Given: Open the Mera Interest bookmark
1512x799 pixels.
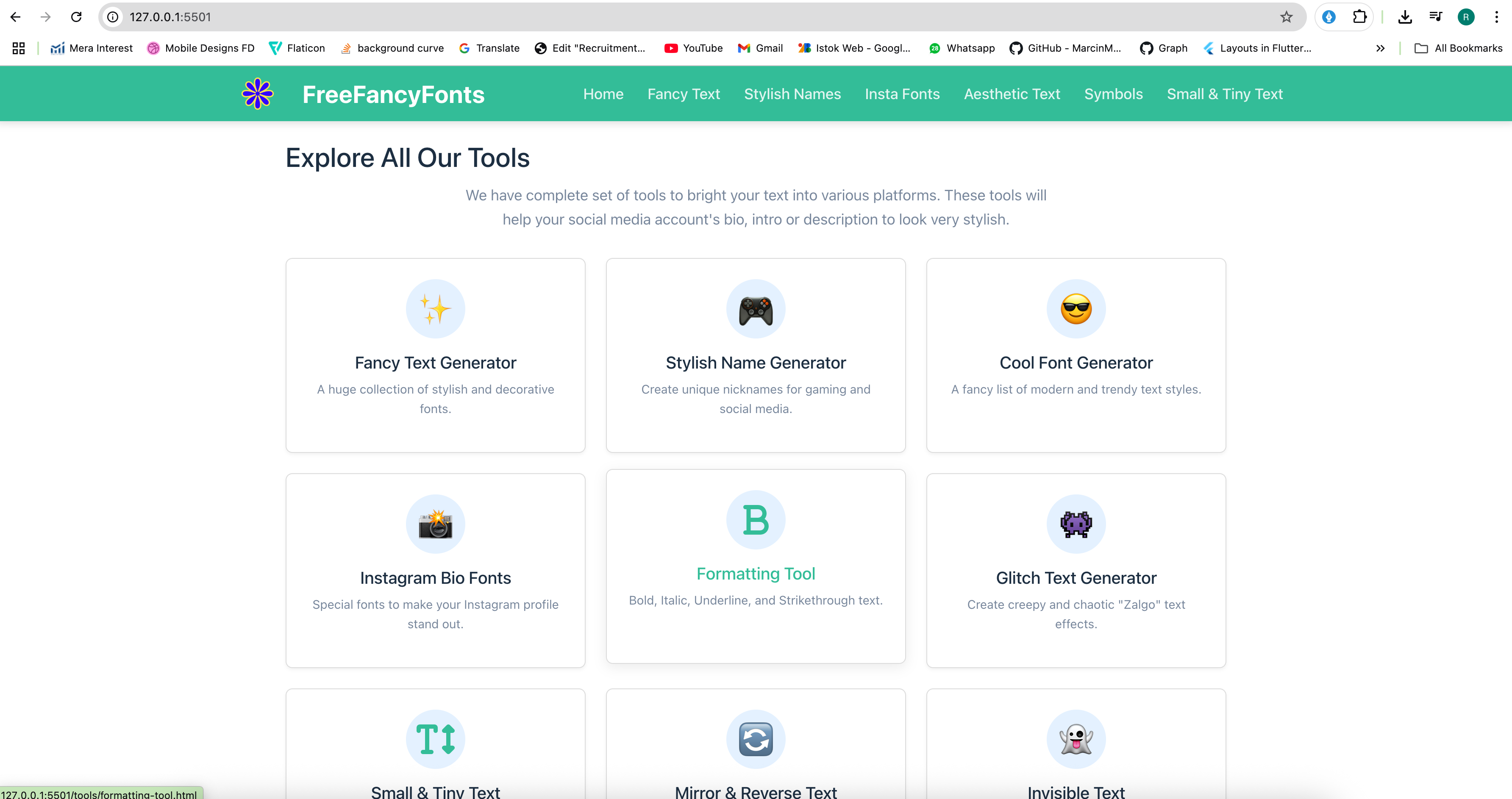Looking at the screenshot, I should click(92, 48).
